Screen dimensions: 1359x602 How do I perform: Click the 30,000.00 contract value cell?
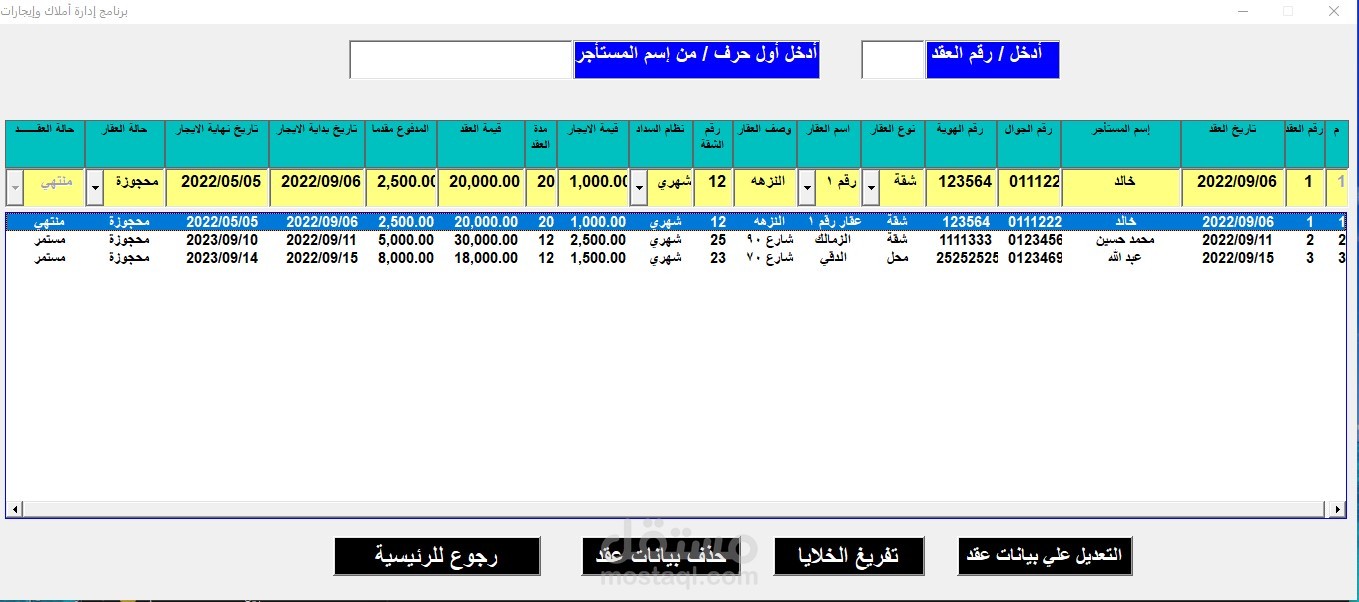tap(486, 240)
